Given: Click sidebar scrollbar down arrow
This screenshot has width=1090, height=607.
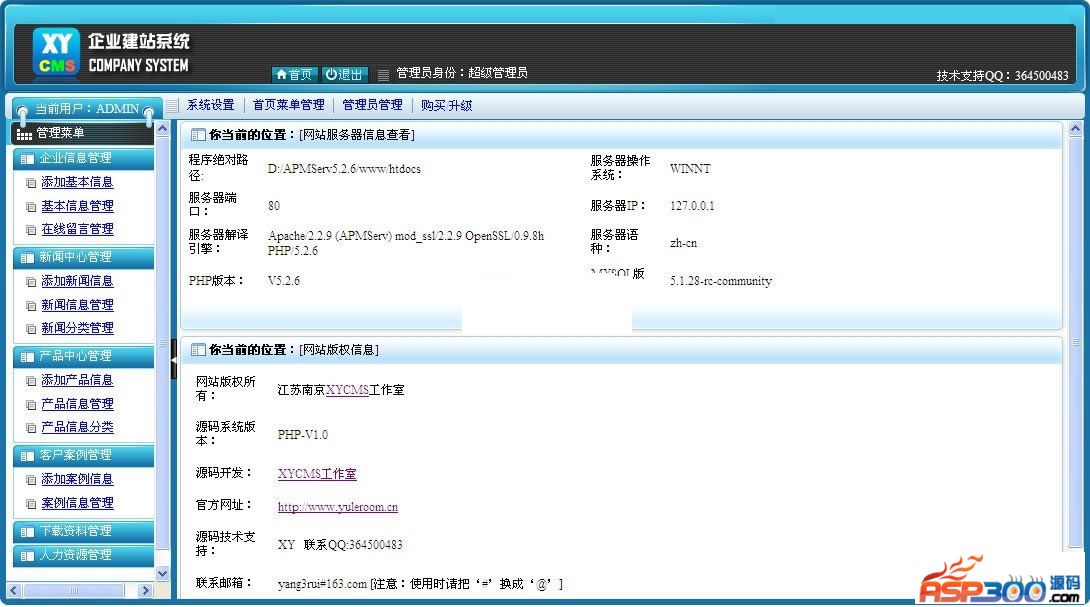Looking at the screenshot, I should click(x=163, y=574).
